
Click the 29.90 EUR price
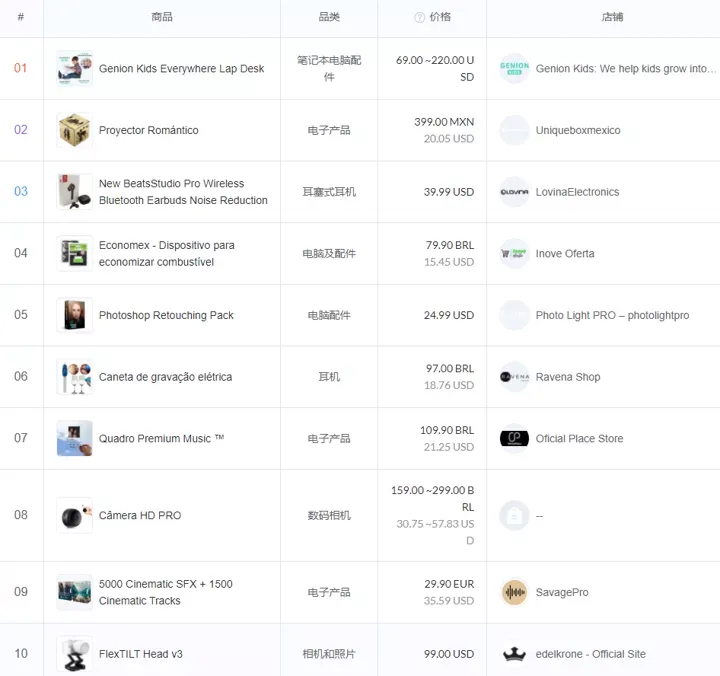coord(449,584)
